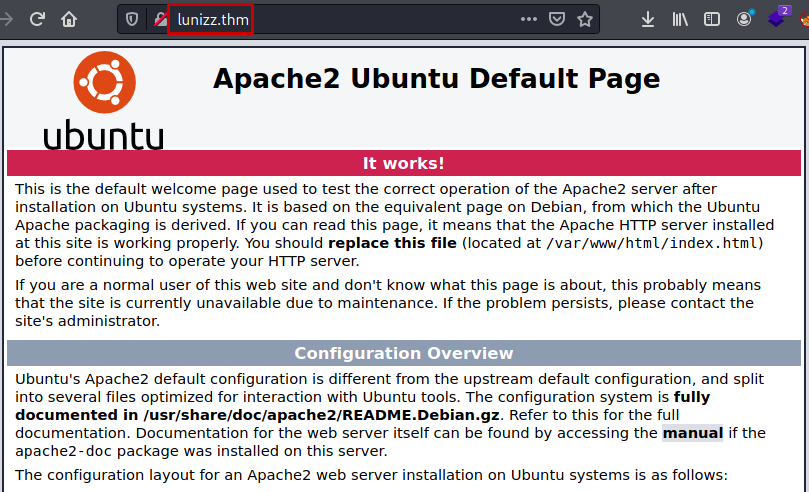Click the Apache2 Ubuntu Default Page heading

click(436, 79)
